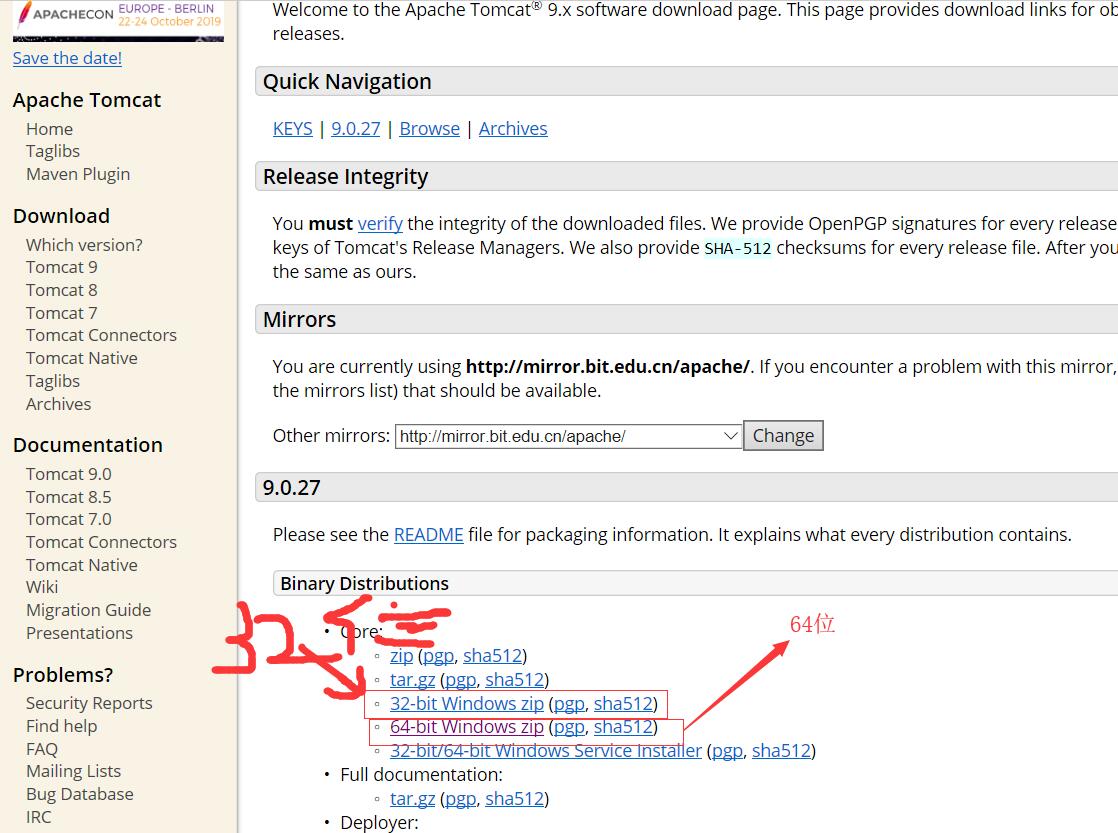Open the Save the date! link
Screen dimensions: 1118x833
[x=67, y=58]
